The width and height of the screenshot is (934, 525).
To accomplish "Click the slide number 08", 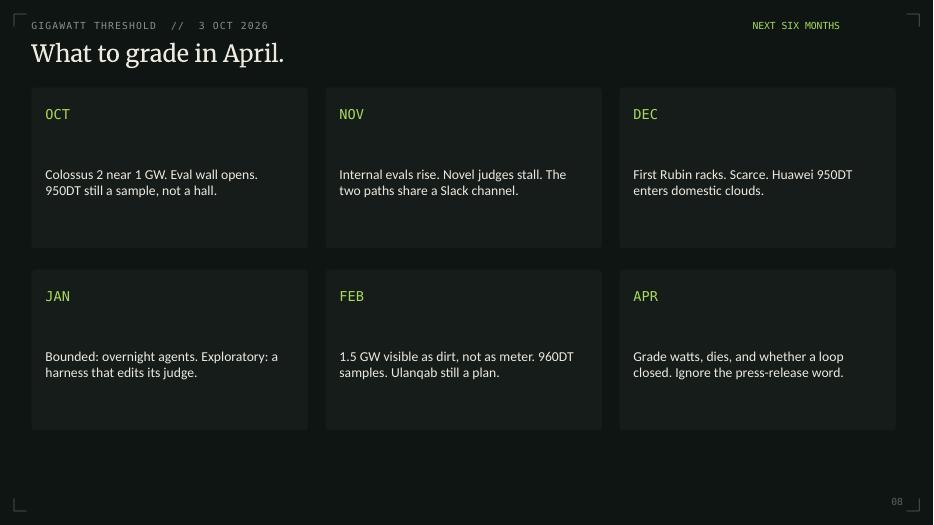I will (x=896, y=502).
